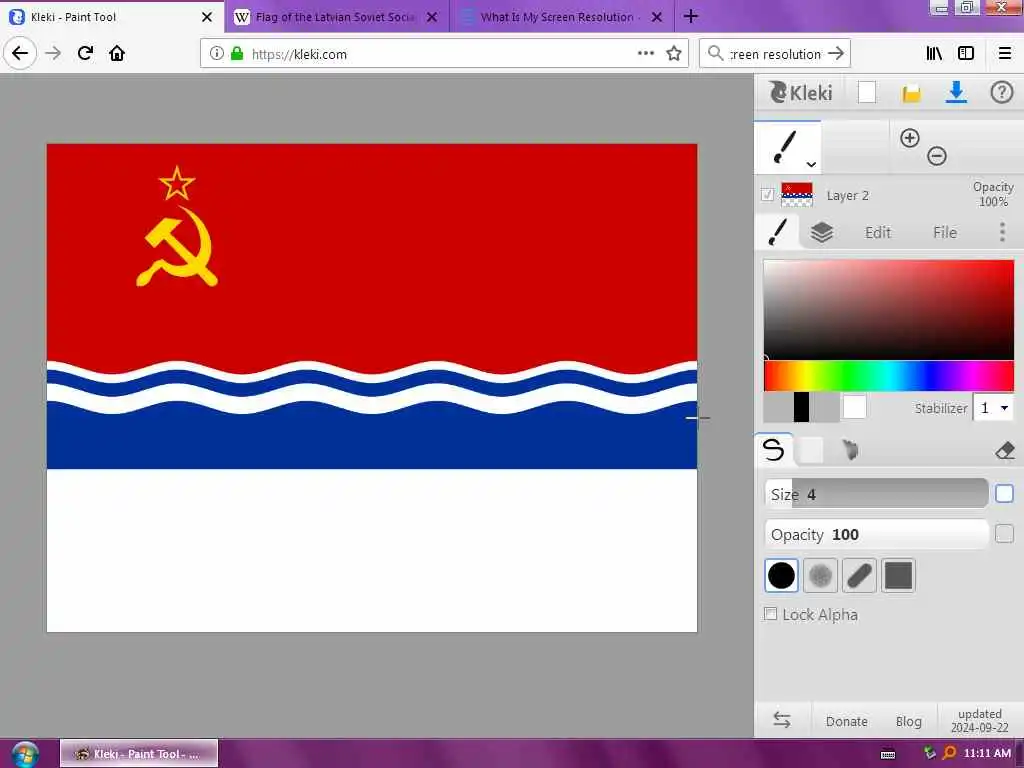Select the pen brush type
The image size is (1024, 768).
774,450
